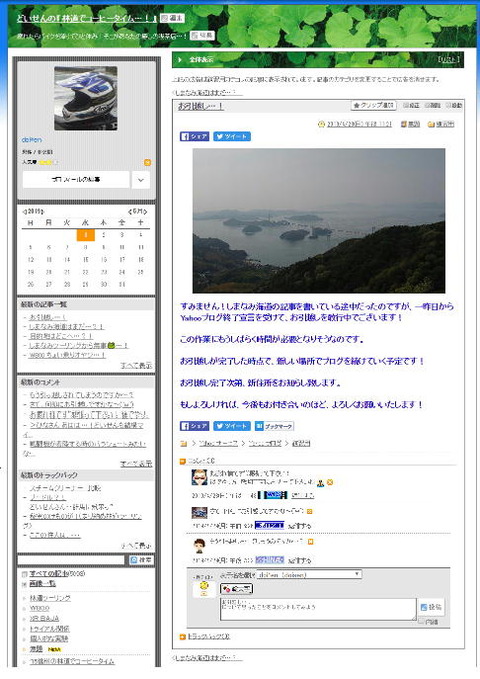Click Facebook share button below article text
This screenshot has height=679, width=480.
coord(194,426)
